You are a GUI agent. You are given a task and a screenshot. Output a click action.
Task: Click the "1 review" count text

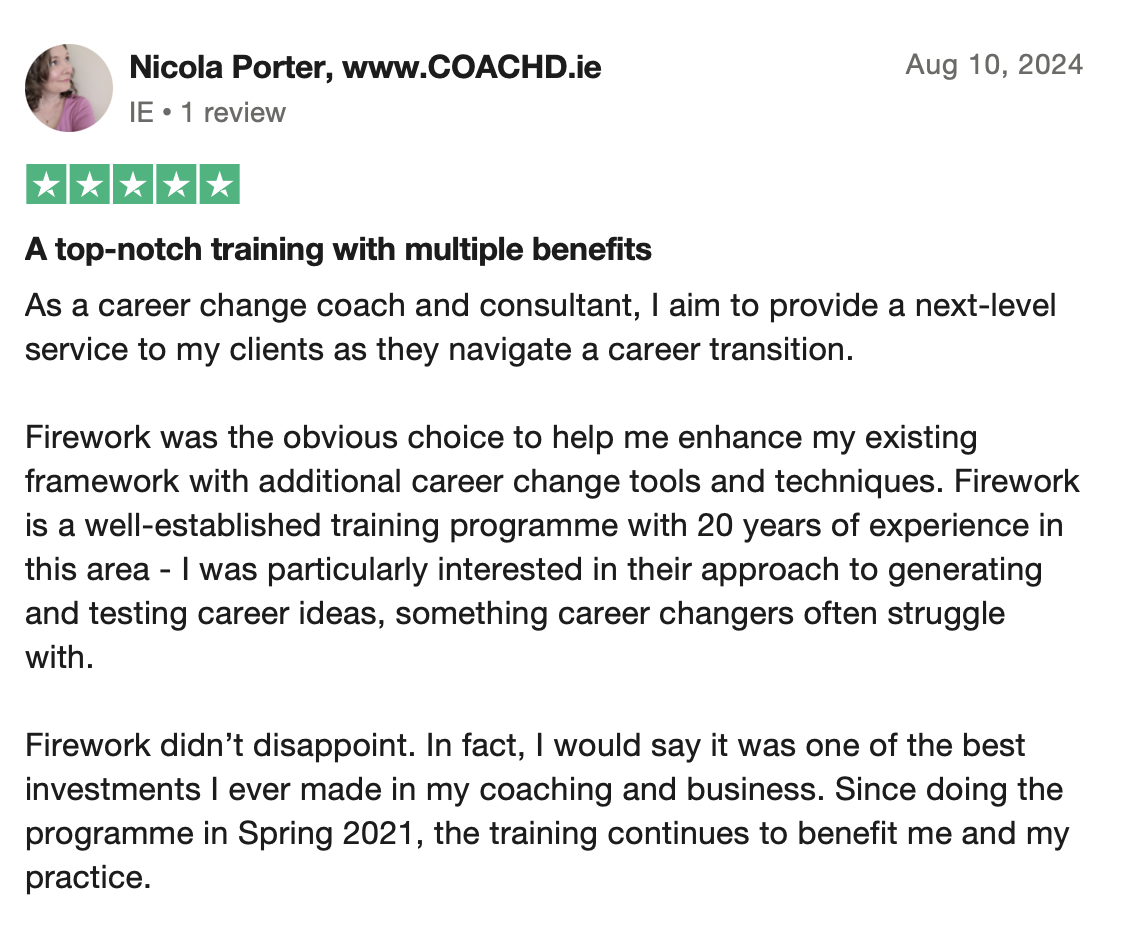point(232,112)
